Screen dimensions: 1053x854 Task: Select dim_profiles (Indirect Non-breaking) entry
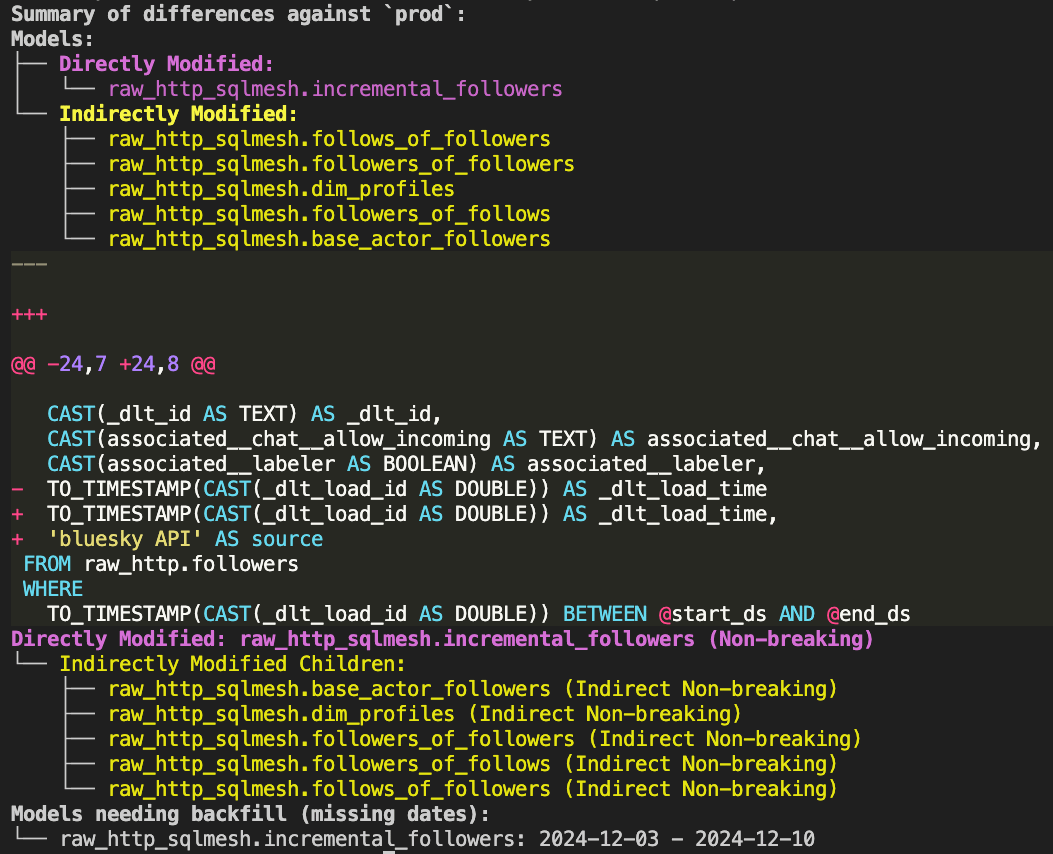424,714
